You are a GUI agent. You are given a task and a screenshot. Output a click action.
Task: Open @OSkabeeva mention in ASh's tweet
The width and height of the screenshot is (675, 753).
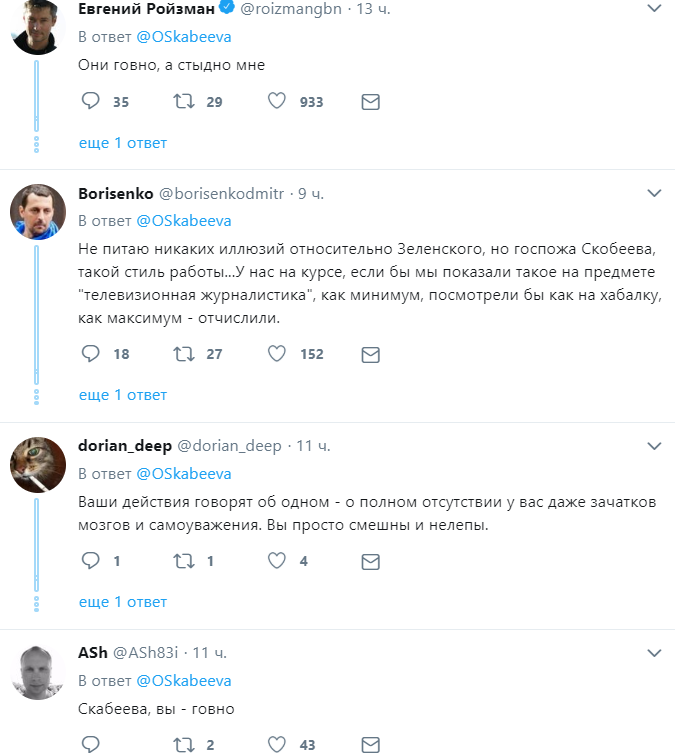[184, 681]
